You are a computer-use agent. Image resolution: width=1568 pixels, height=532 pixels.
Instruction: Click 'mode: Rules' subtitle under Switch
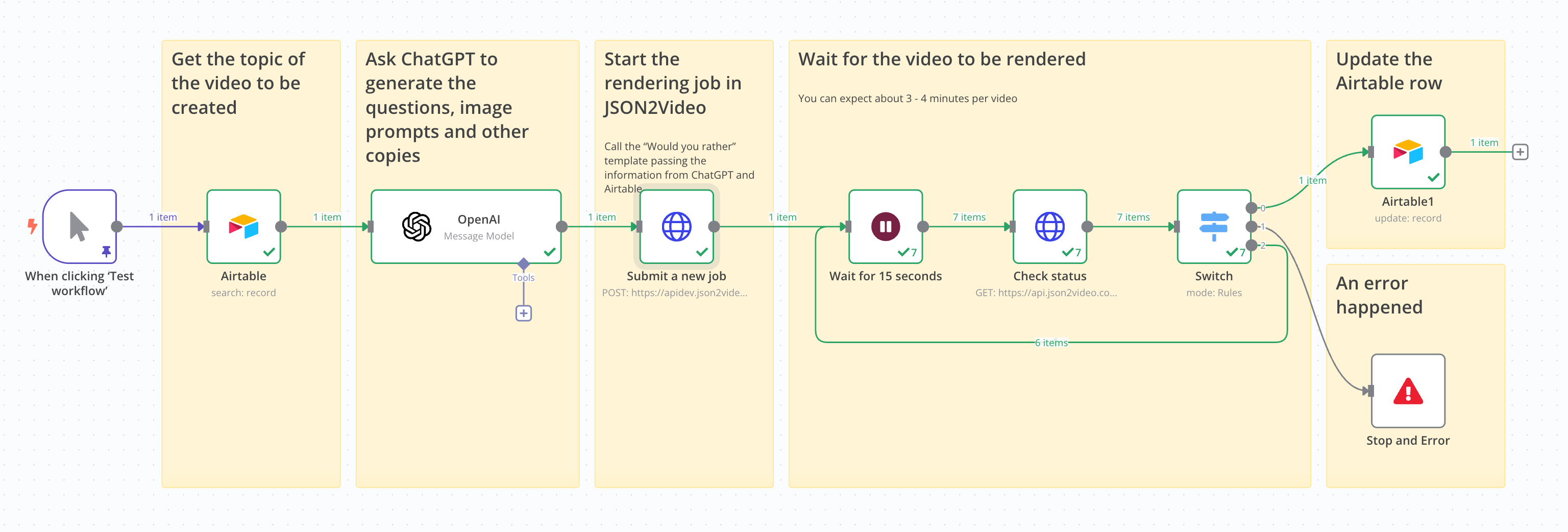pyautogui.click(x=1214, y=293)
